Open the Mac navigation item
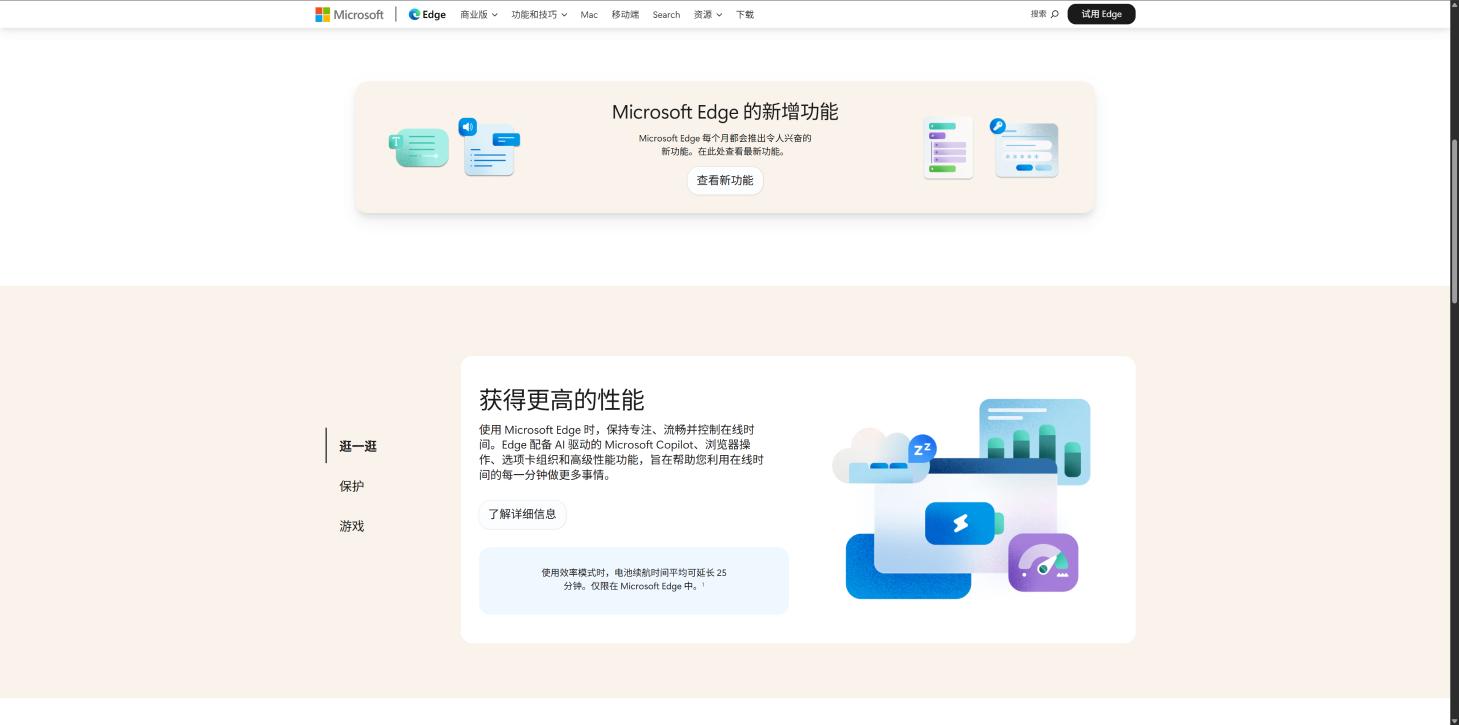The height and width of the screenshot is (725, 1459). (x=589, y=15)
